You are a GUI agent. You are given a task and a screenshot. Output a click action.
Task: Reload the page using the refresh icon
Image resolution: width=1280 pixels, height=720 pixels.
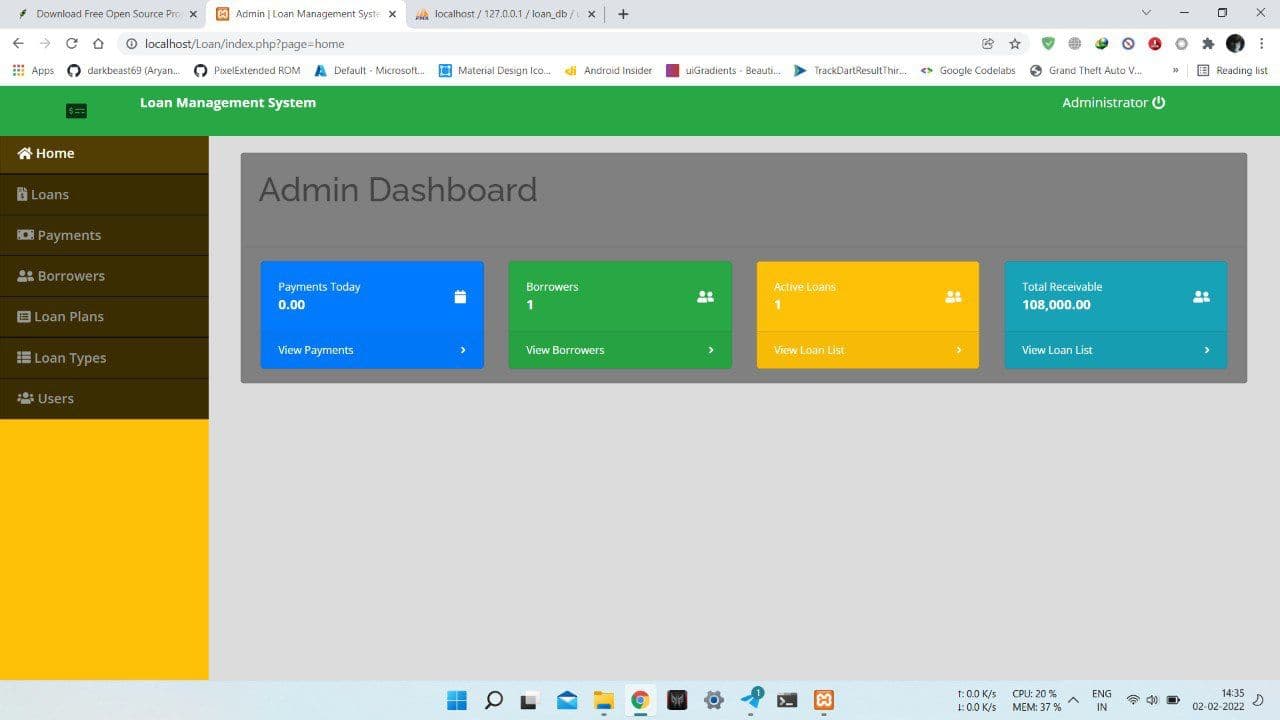coord(72,44)
